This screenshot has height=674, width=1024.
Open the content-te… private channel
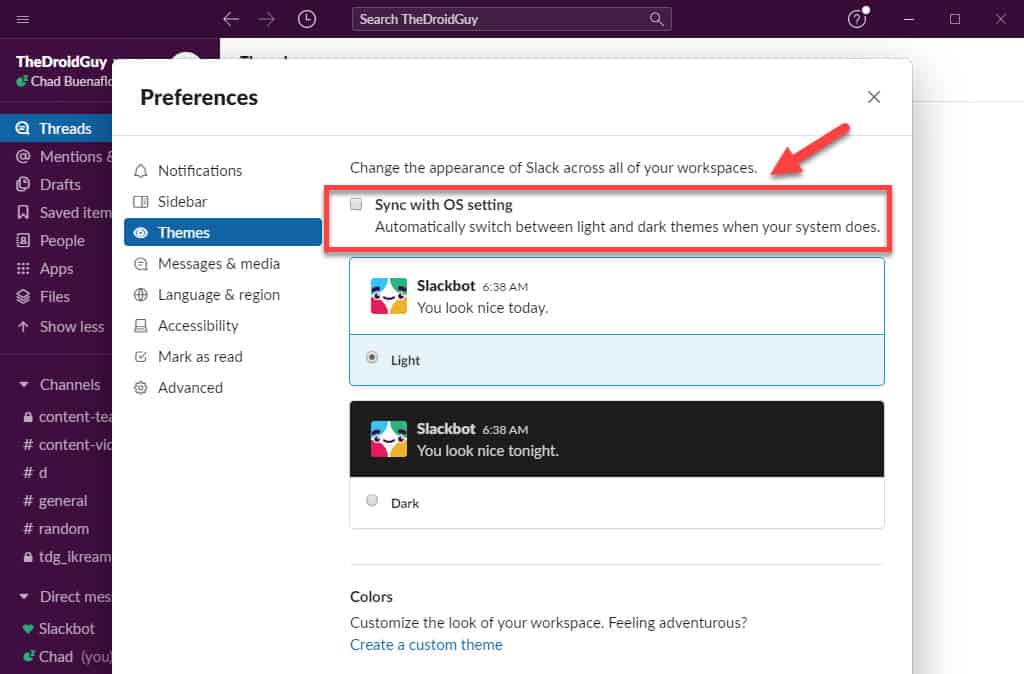(x=56, y=417)
